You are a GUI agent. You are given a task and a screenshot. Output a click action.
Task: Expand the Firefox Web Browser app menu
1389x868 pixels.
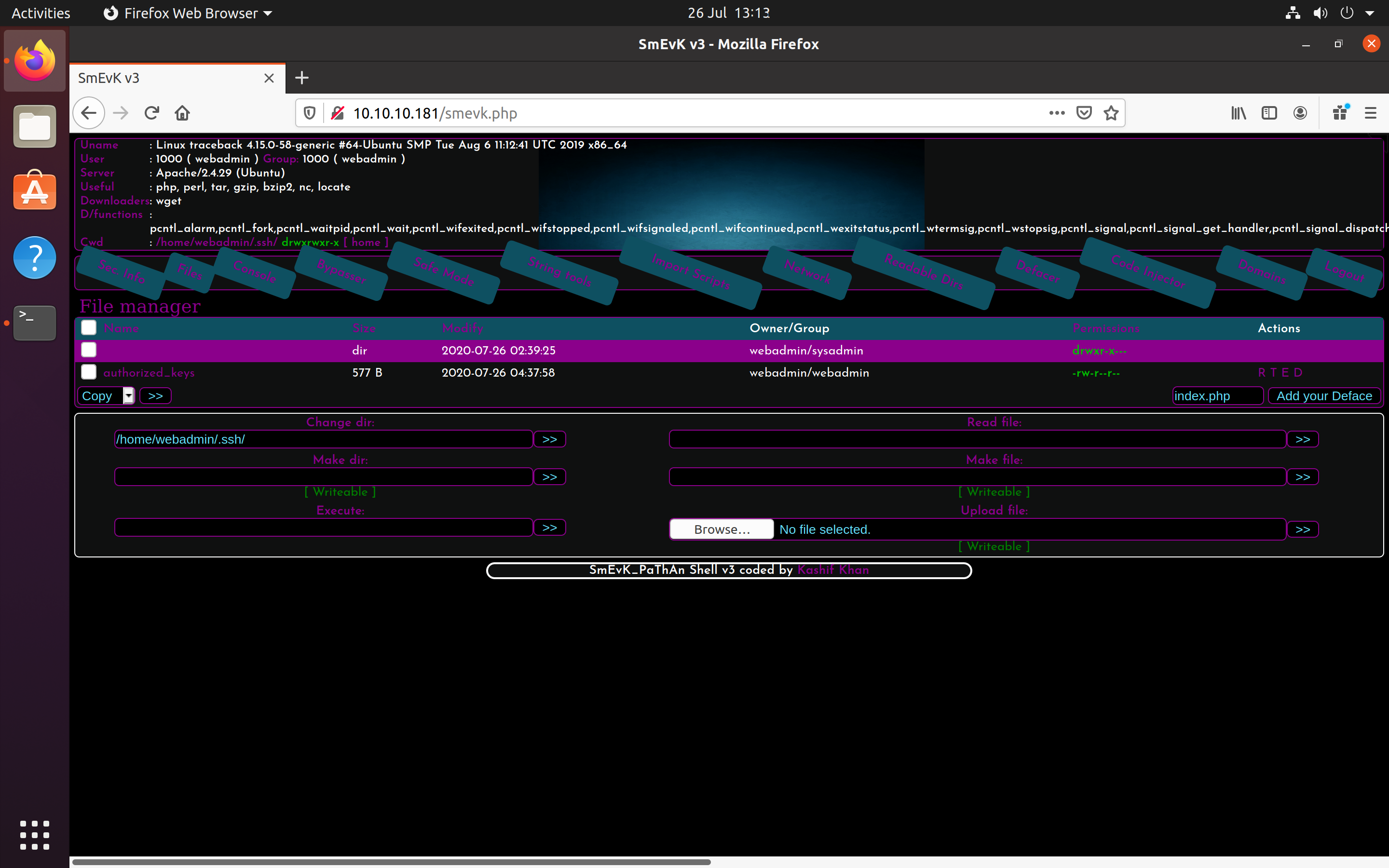(x=188, y=13)
